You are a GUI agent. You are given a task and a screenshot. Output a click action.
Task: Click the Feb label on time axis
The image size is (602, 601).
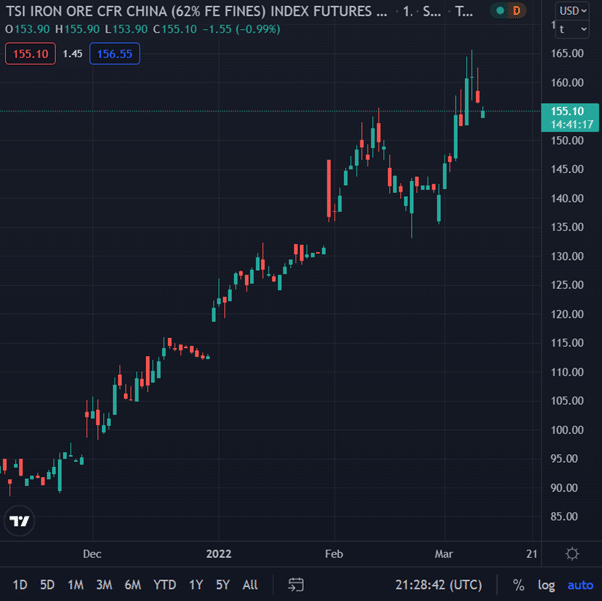click(334, 554)
